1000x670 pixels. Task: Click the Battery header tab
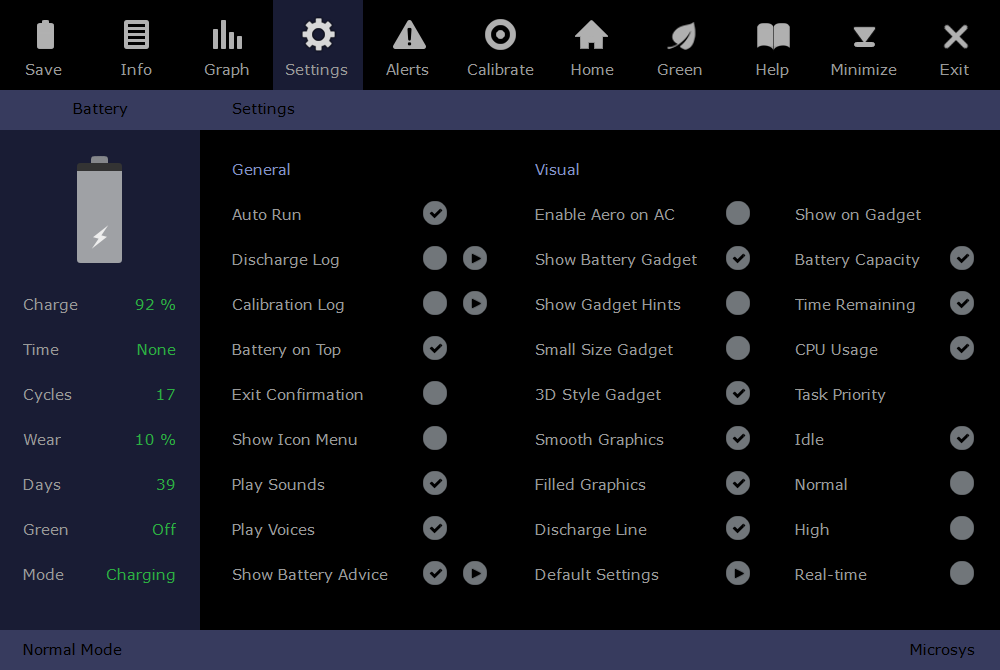100,109
